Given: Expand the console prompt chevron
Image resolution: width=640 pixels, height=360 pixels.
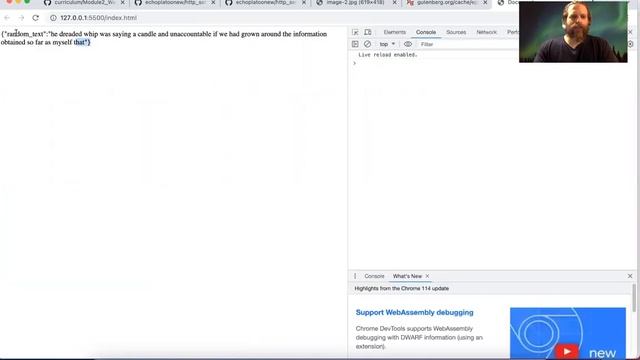Looking at the screenshot, I should 354,63.
